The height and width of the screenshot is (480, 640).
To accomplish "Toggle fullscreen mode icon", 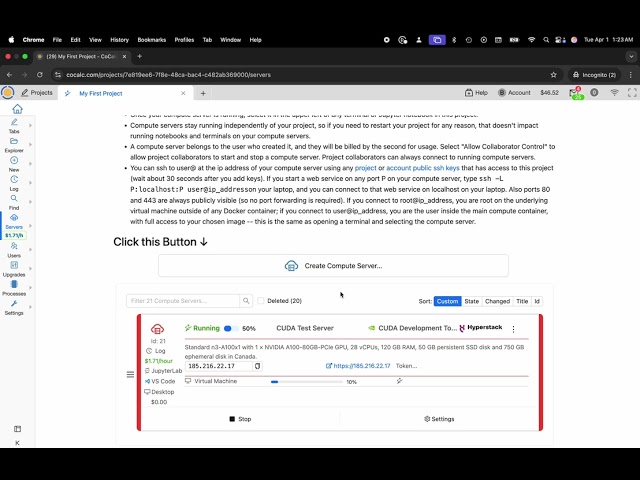I will tap(632, 93).
